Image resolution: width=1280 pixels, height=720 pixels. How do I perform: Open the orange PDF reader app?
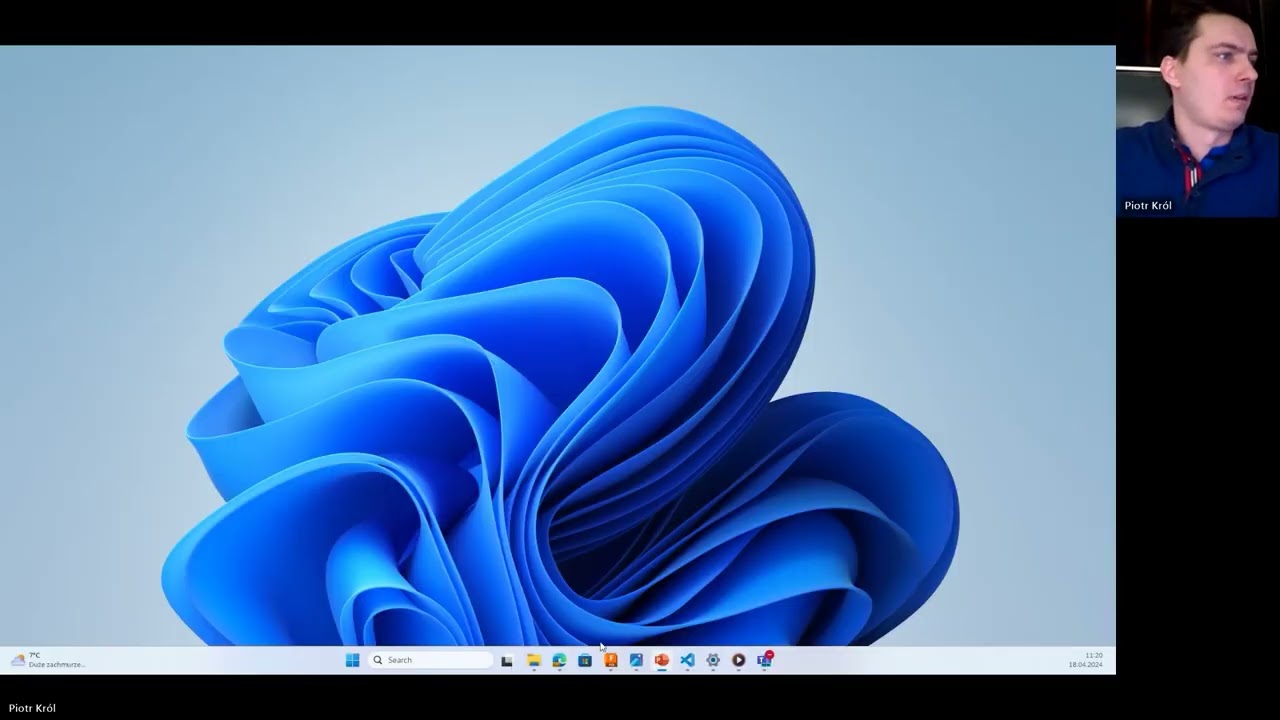click(611, 660)
